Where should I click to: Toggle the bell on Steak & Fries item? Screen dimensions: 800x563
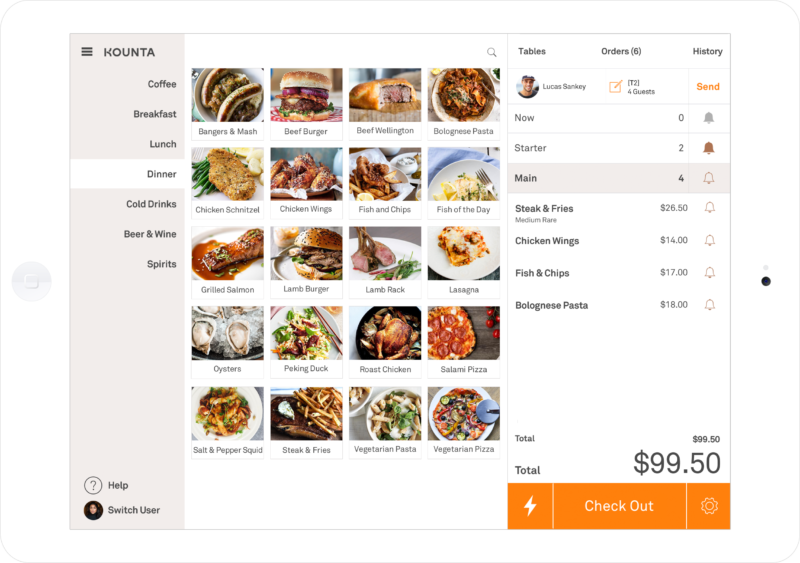[x=710, y=207]
